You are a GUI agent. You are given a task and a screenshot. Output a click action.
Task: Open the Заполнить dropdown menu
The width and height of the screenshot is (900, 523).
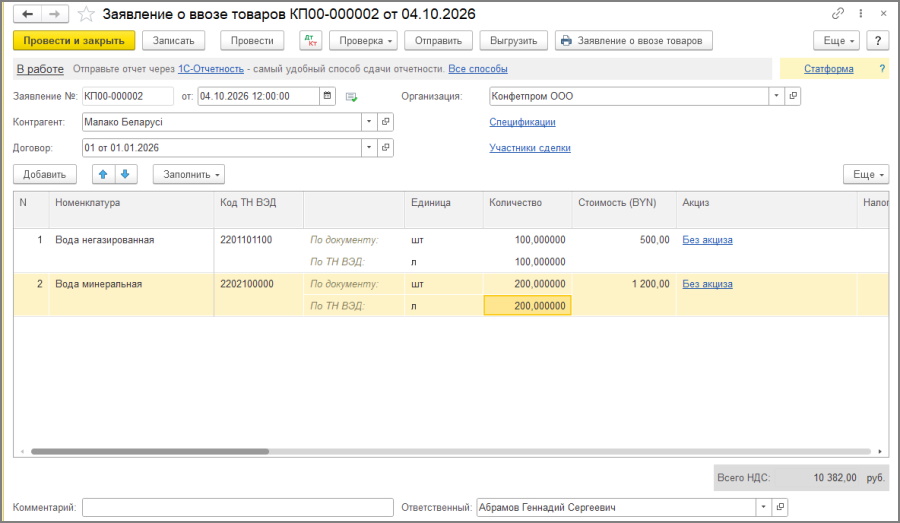[188, 174]
